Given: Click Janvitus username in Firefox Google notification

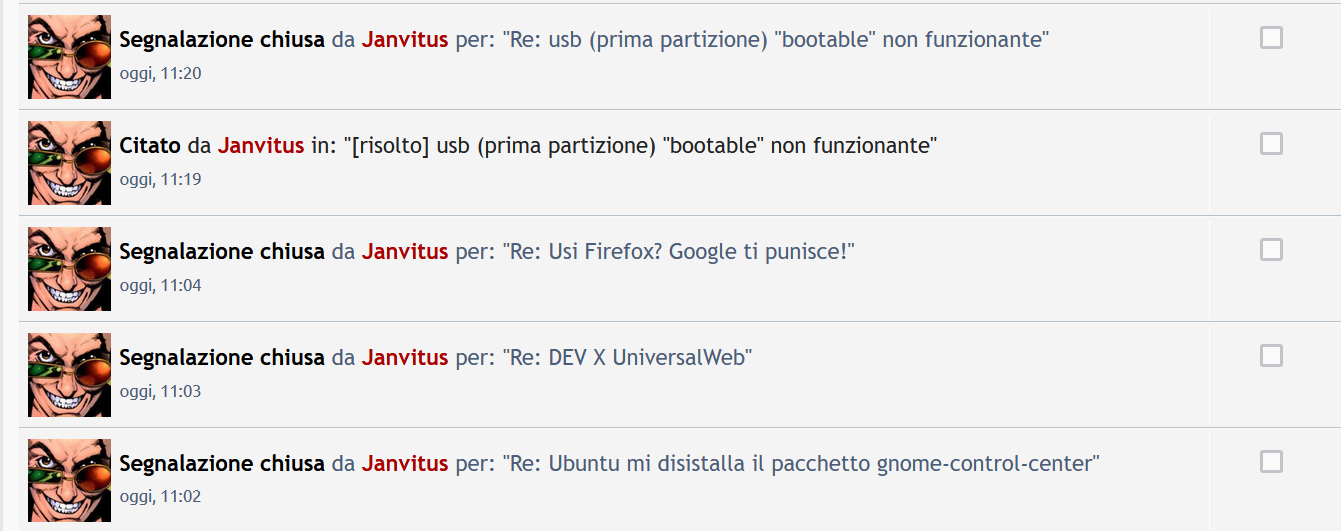Looking at the screenshot, I should coord(404,252).
